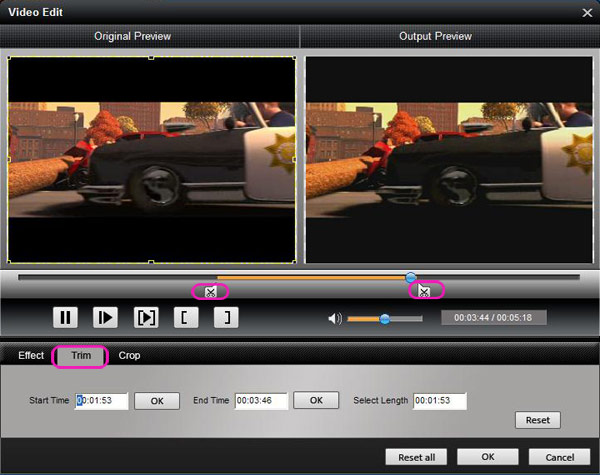Close the Video Edit window
Viewport: 600px width, 475px height.
tap(587, 13)
